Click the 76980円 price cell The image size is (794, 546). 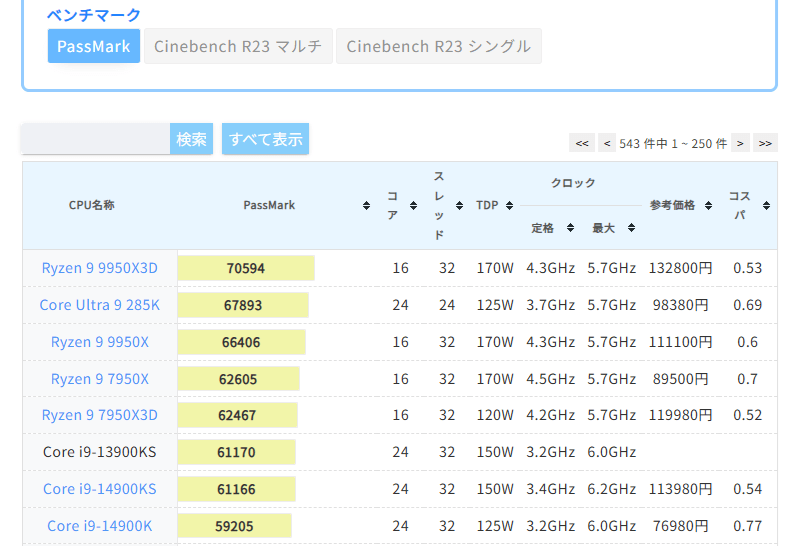(680, 526)
